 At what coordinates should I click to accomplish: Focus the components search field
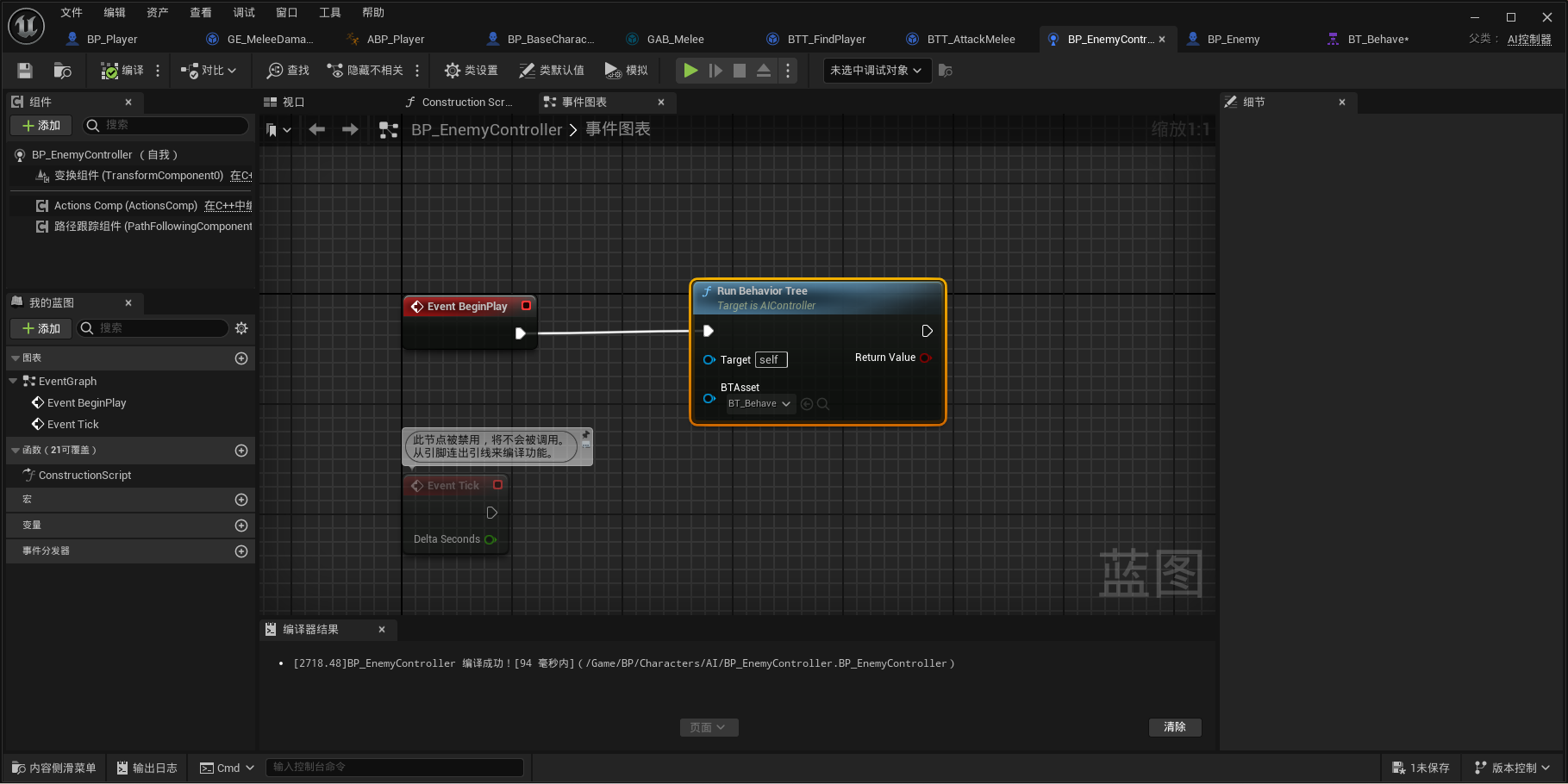[166, 126]
